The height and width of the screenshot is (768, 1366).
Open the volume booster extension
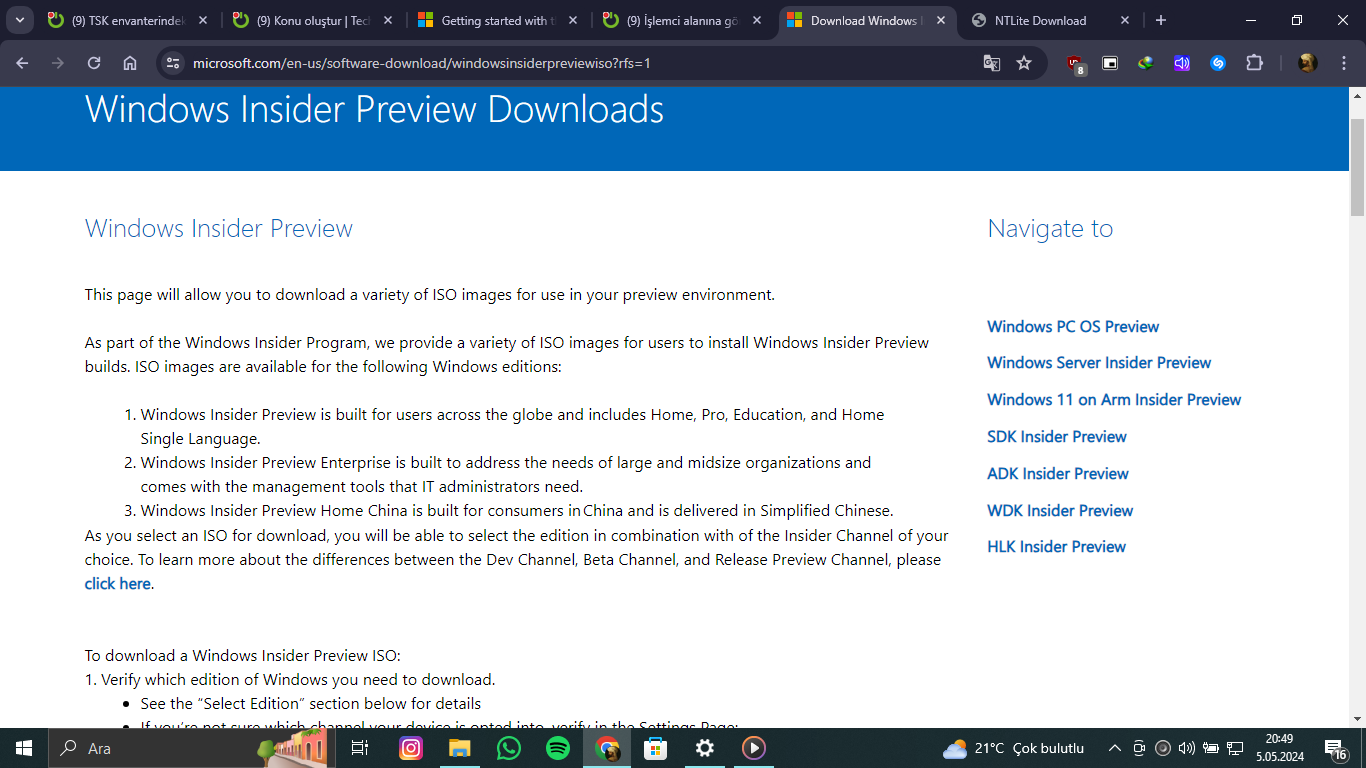(1182, 63)
